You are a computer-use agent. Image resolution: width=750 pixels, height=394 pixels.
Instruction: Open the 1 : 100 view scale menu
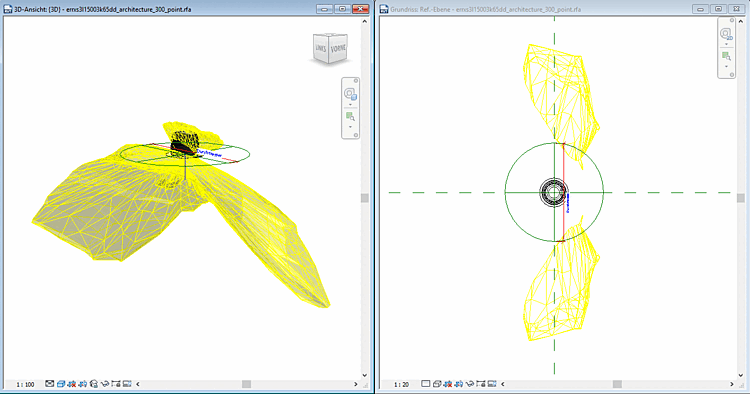(25, 384)
